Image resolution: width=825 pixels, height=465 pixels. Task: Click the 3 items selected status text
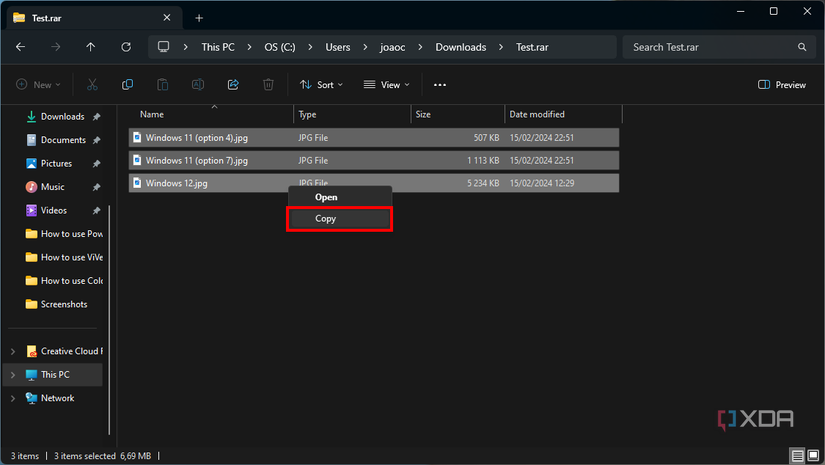click(x=85, y=456)
